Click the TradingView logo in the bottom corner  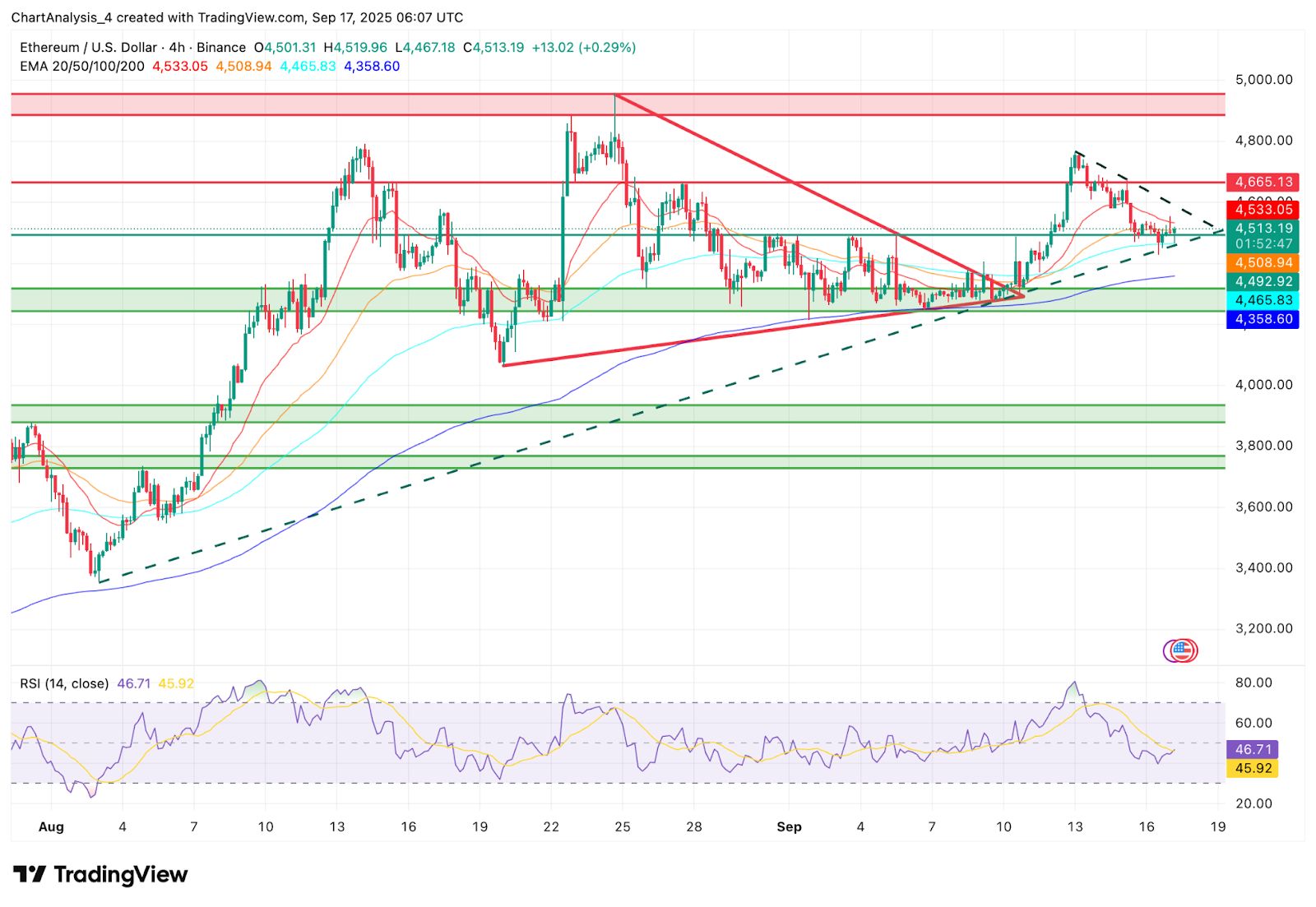(99, 874)
